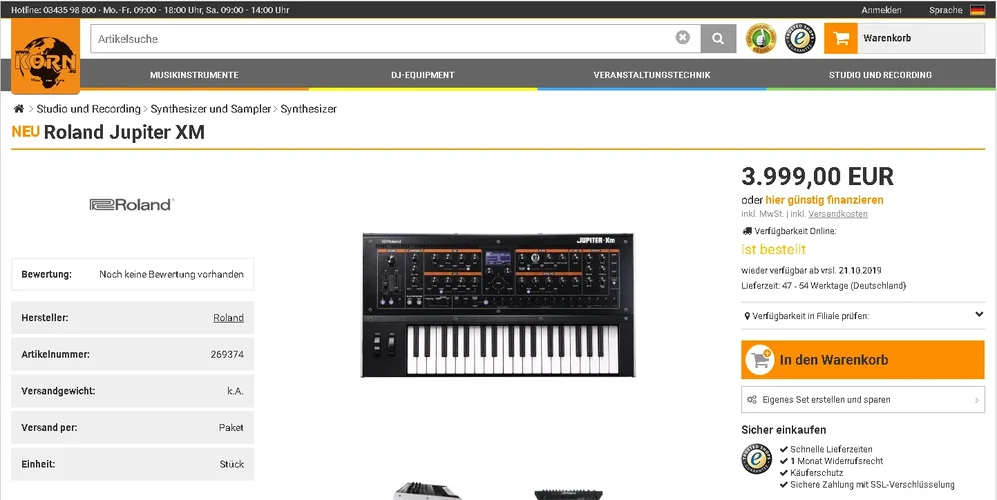Click the Artikelsuche search field
Image resolution: width=997 pixels, height=500 pixels.
point(383,39)
